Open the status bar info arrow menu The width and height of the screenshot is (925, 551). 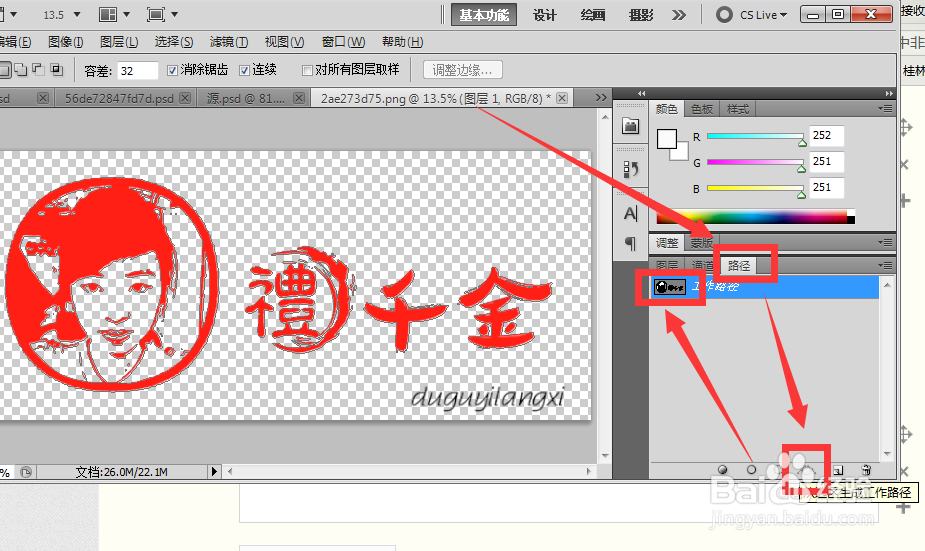[214, 471]
